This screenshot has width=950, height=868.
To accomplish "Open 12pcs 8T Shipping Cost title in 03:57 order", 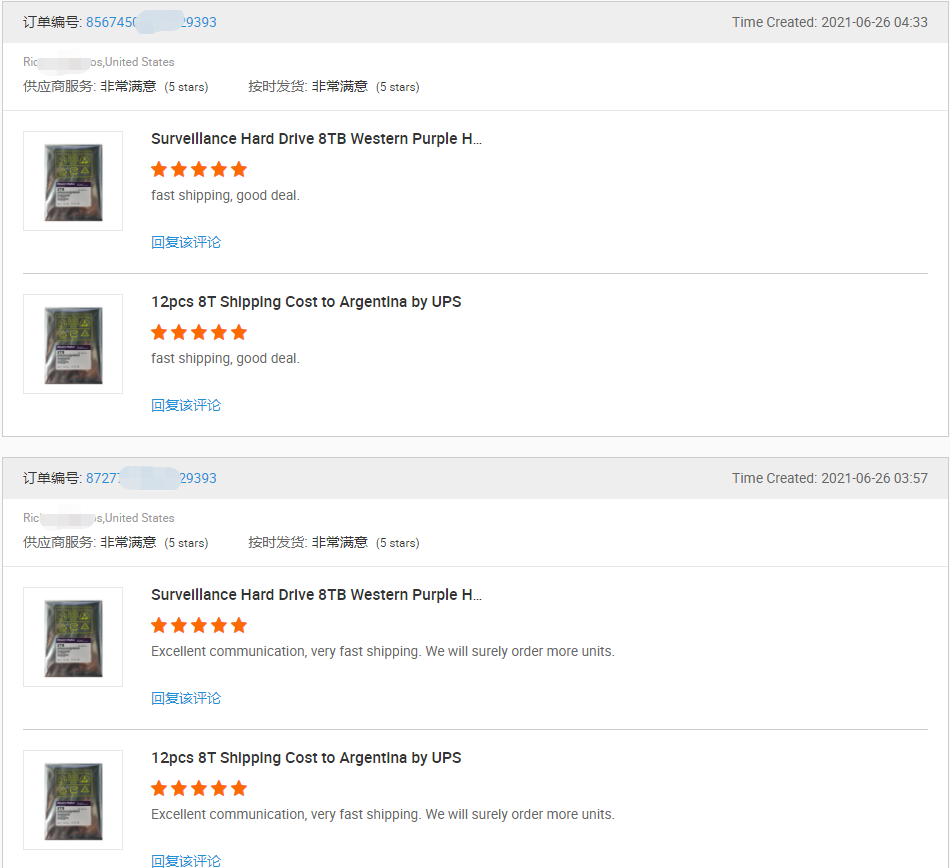I will tap(306, 758).
